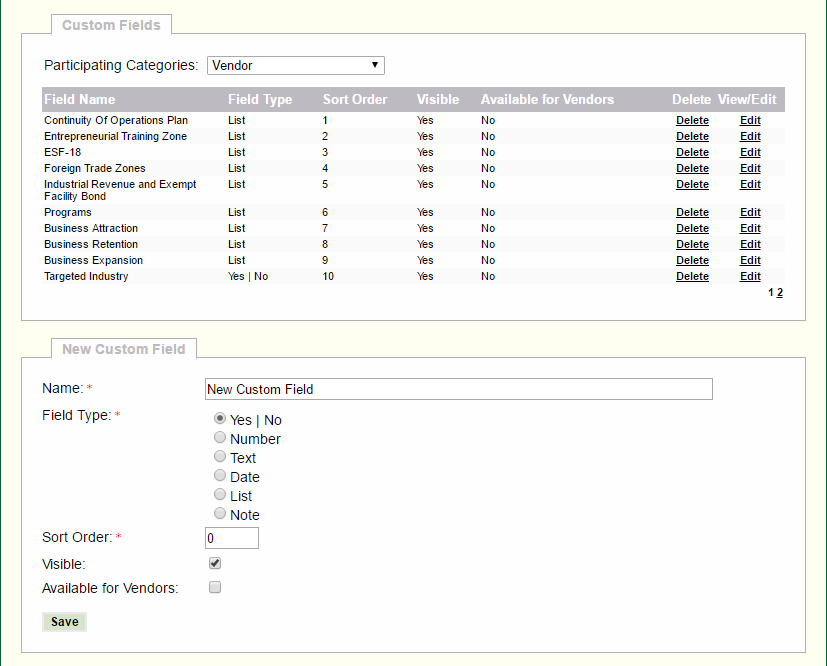Pick the Date field type radio

click(220, 476)
